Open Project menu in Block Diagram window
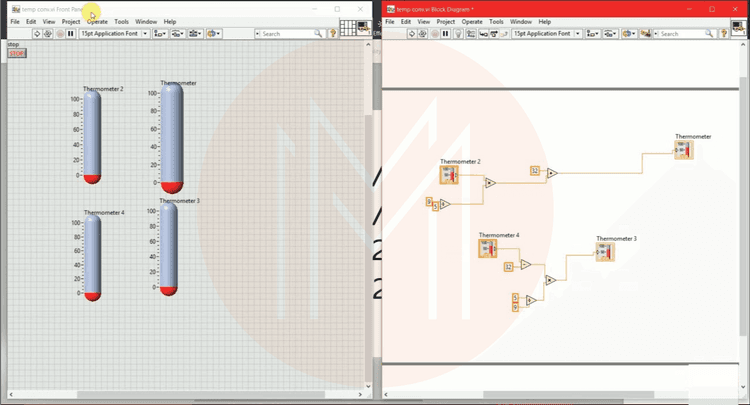 coord(446,22)
